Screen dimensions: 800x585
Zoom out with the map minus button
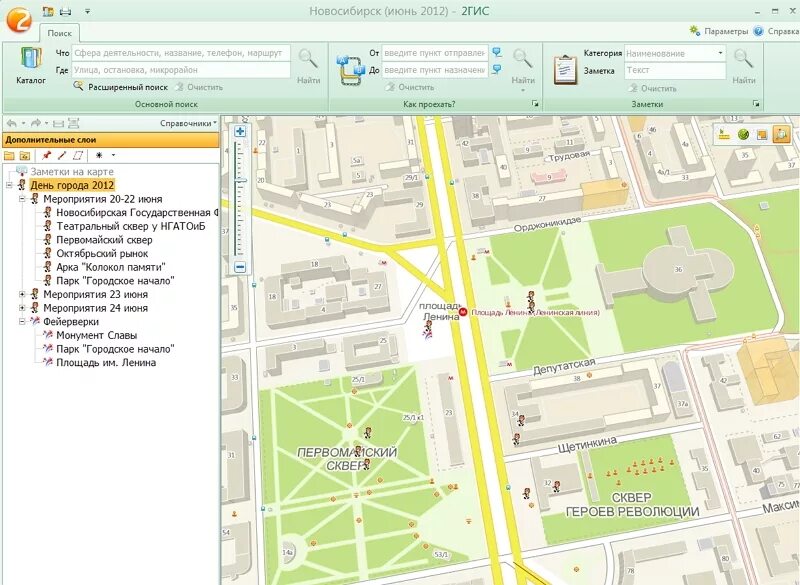(240, 267)
